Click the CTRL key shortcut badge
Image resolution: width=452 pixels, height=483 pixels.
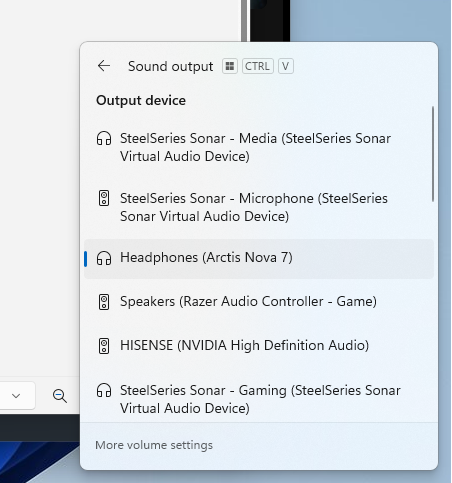tap(257, 66)
